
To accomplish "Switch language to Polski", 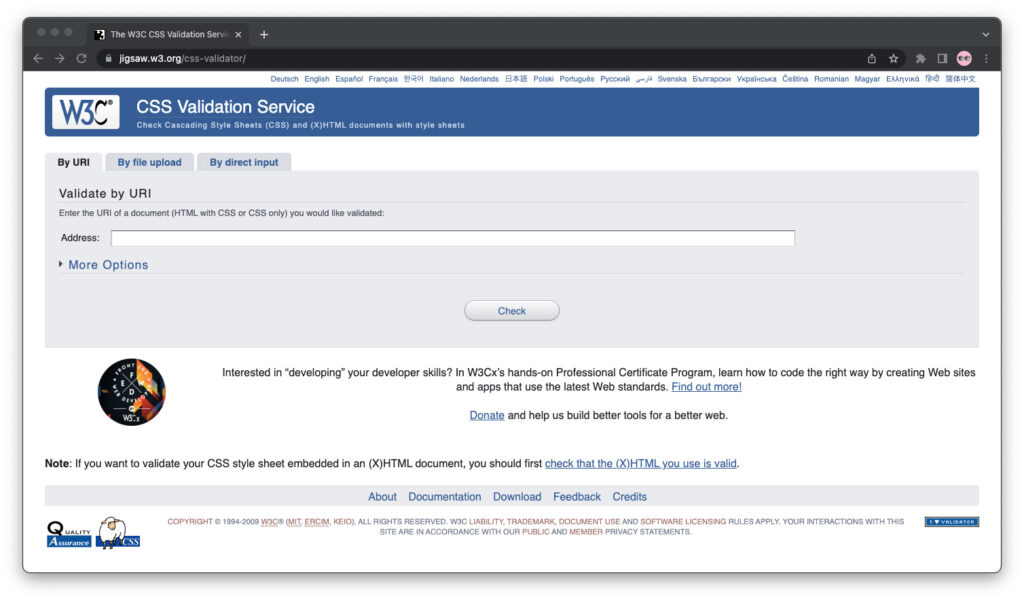I will click(x=543, y=79).
